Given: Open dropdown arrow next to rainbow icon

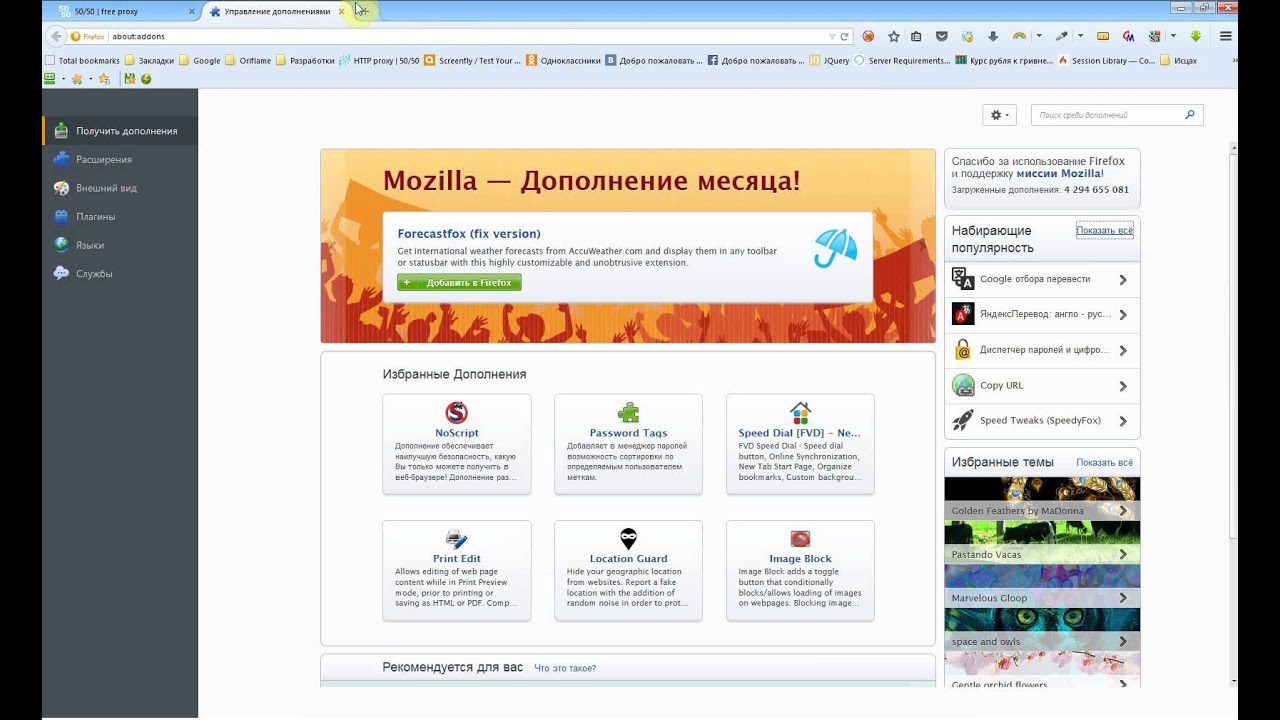Looking at the screenshot, I should point(1039,36).
